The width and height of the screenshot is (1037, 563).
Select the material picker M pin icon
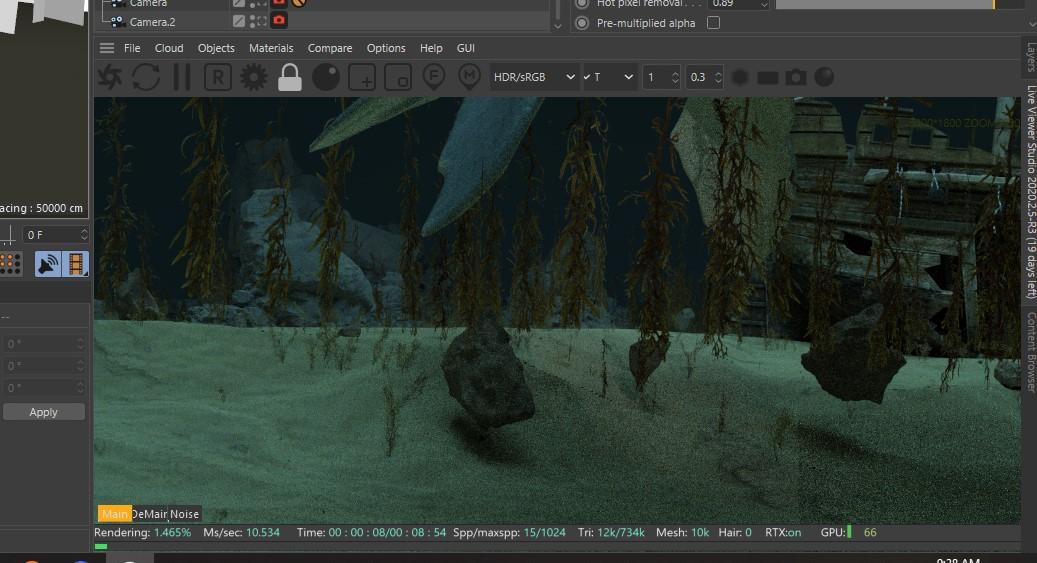click(x=469, y=77)
